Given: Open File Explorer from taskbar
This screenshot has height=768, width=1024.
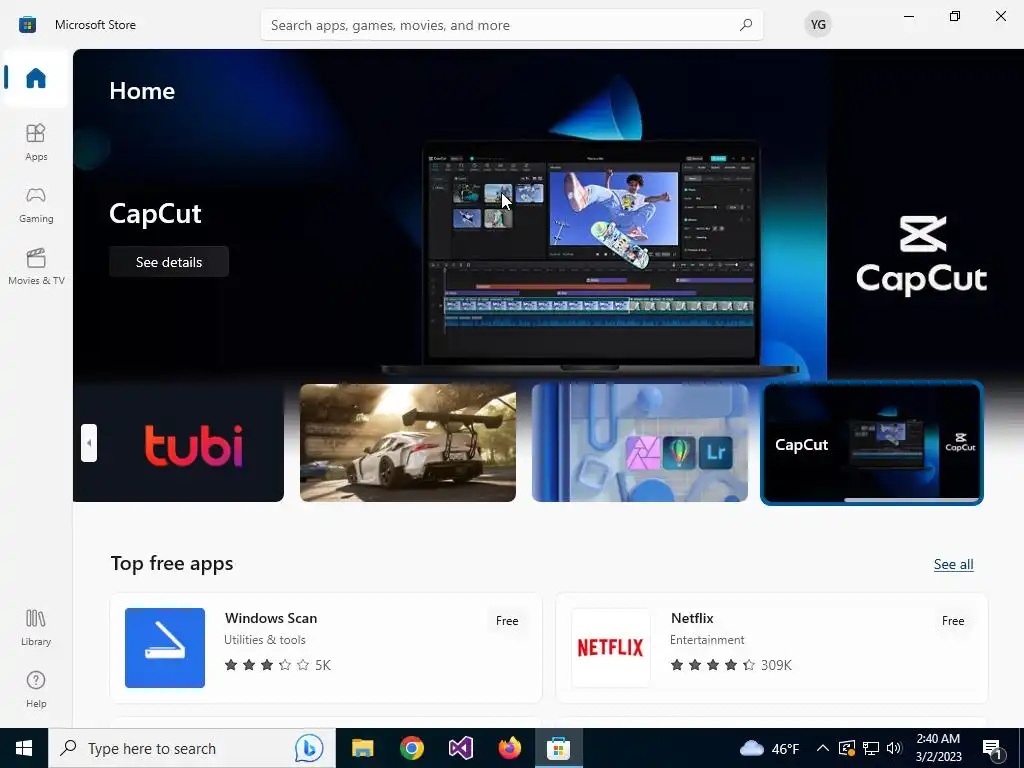Looking at the screenshot, I should [x=362, y=748].
